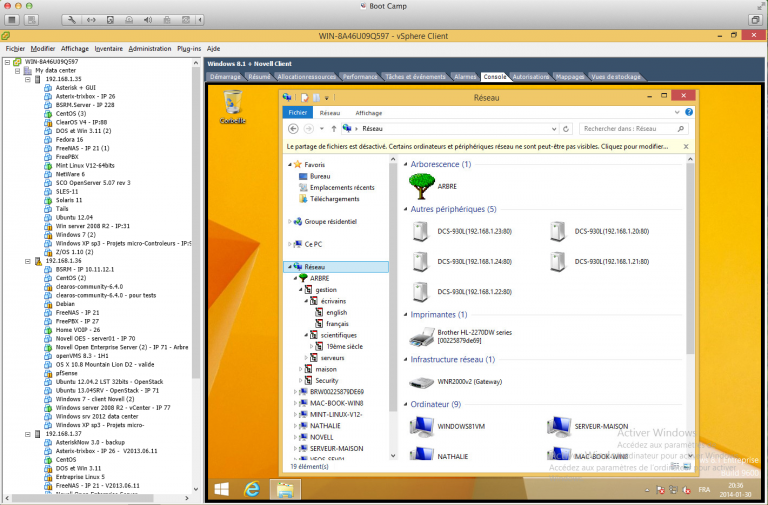Select the pfSense virtual machine icon
The width and height of the screenshot is (768, 505).
pyautogui.click(x=48, y=373)
